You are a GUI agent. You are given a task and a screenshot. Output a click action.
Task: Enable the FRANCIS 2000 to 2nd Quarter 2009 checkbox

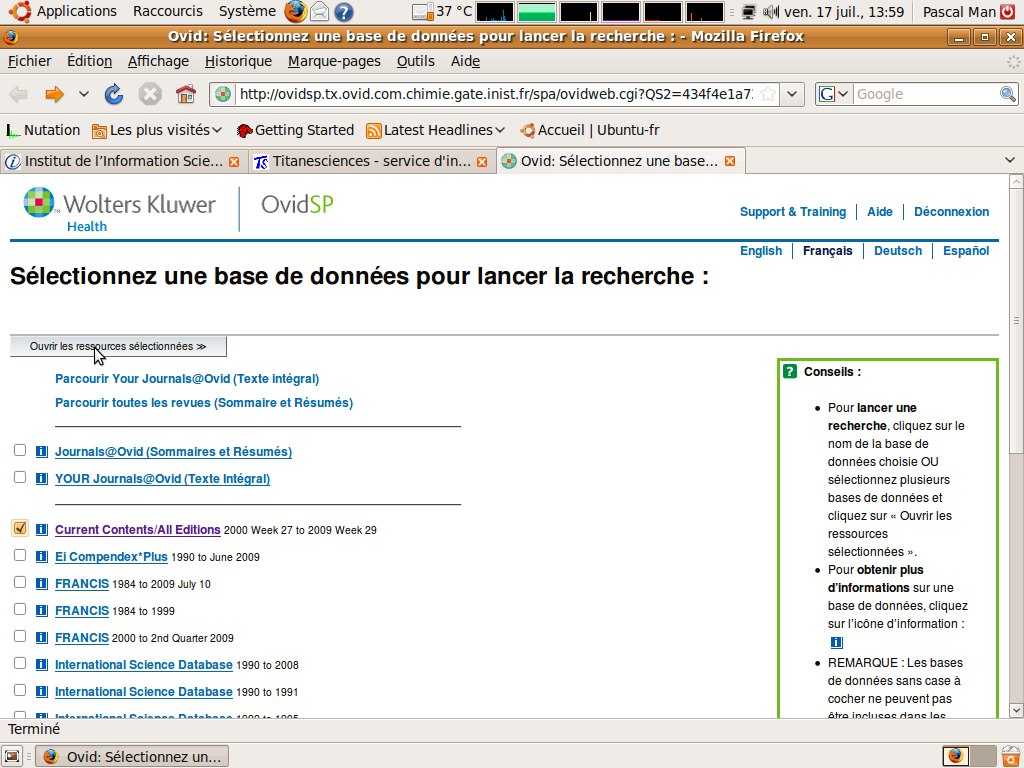[x=20, y=636]
